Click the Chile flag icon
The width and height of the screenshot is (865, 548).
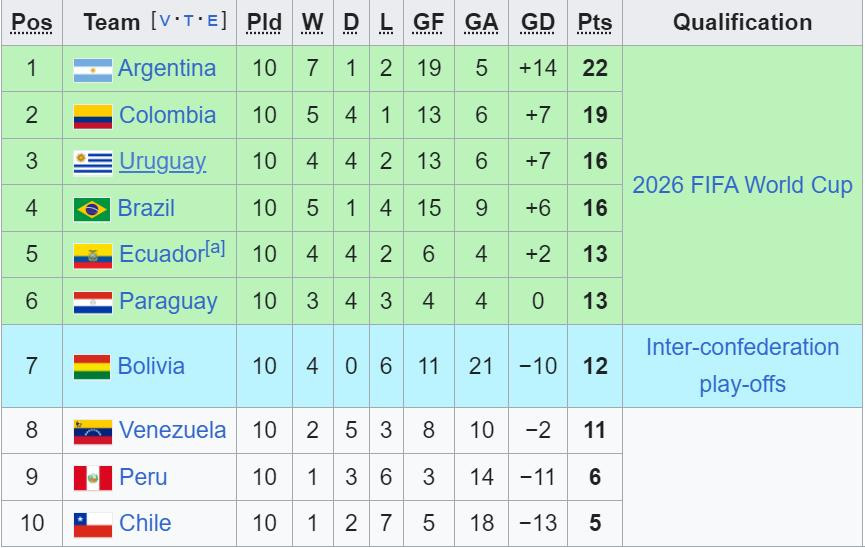(93, 524)
